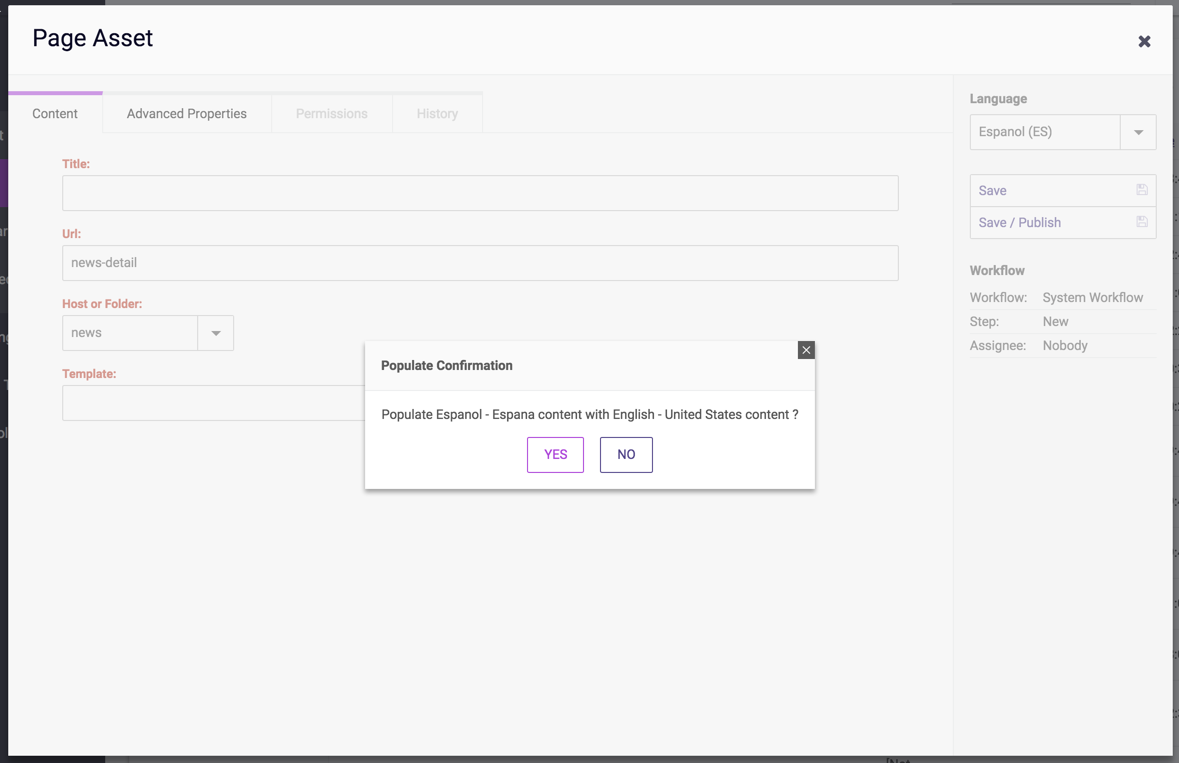
Task: Expand the Language dropdown arrow
Action: point(1138,132)
